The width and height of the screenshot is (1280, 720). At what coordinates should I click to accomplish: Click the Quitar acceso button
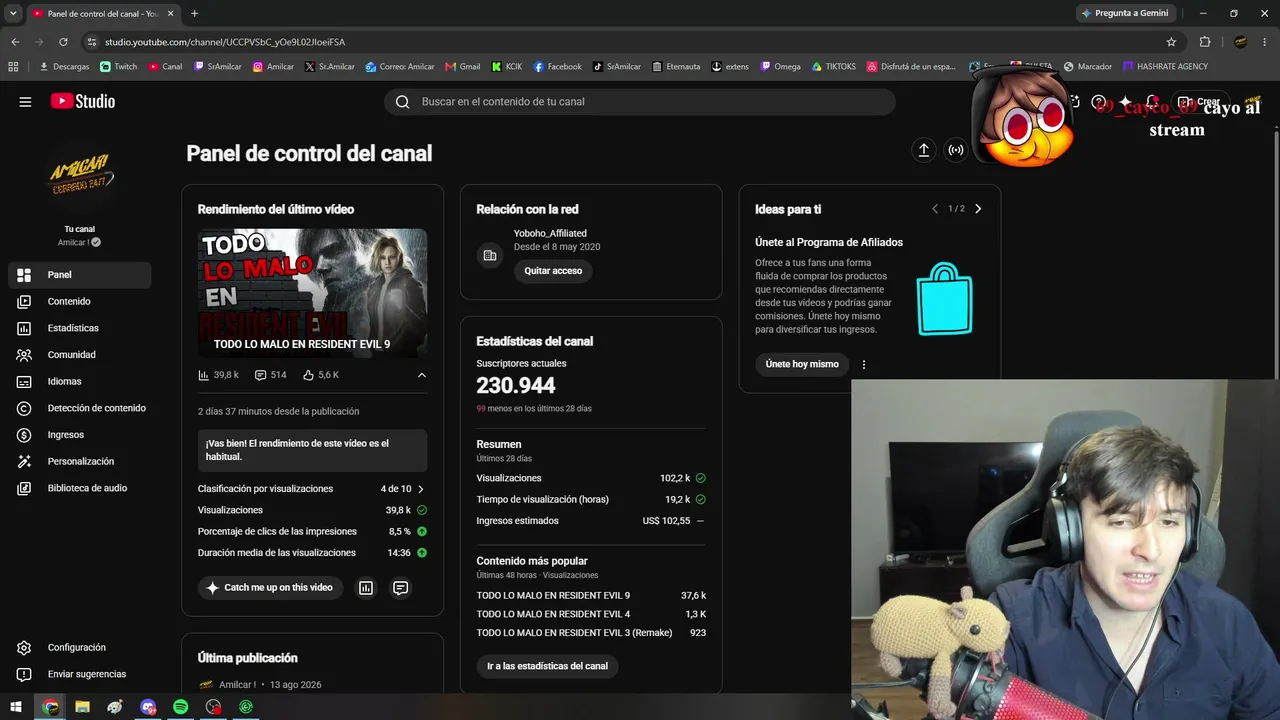click(553, 271)
